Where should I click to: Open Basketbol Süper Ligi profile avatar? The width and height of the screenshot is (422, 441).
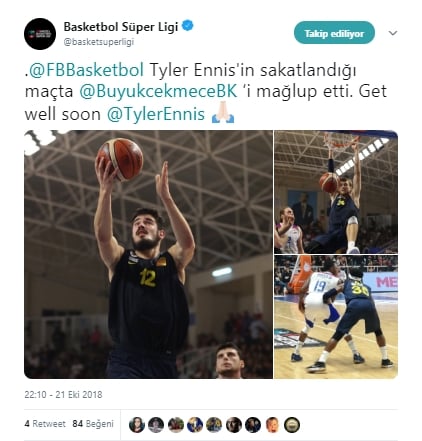[40, 34]
